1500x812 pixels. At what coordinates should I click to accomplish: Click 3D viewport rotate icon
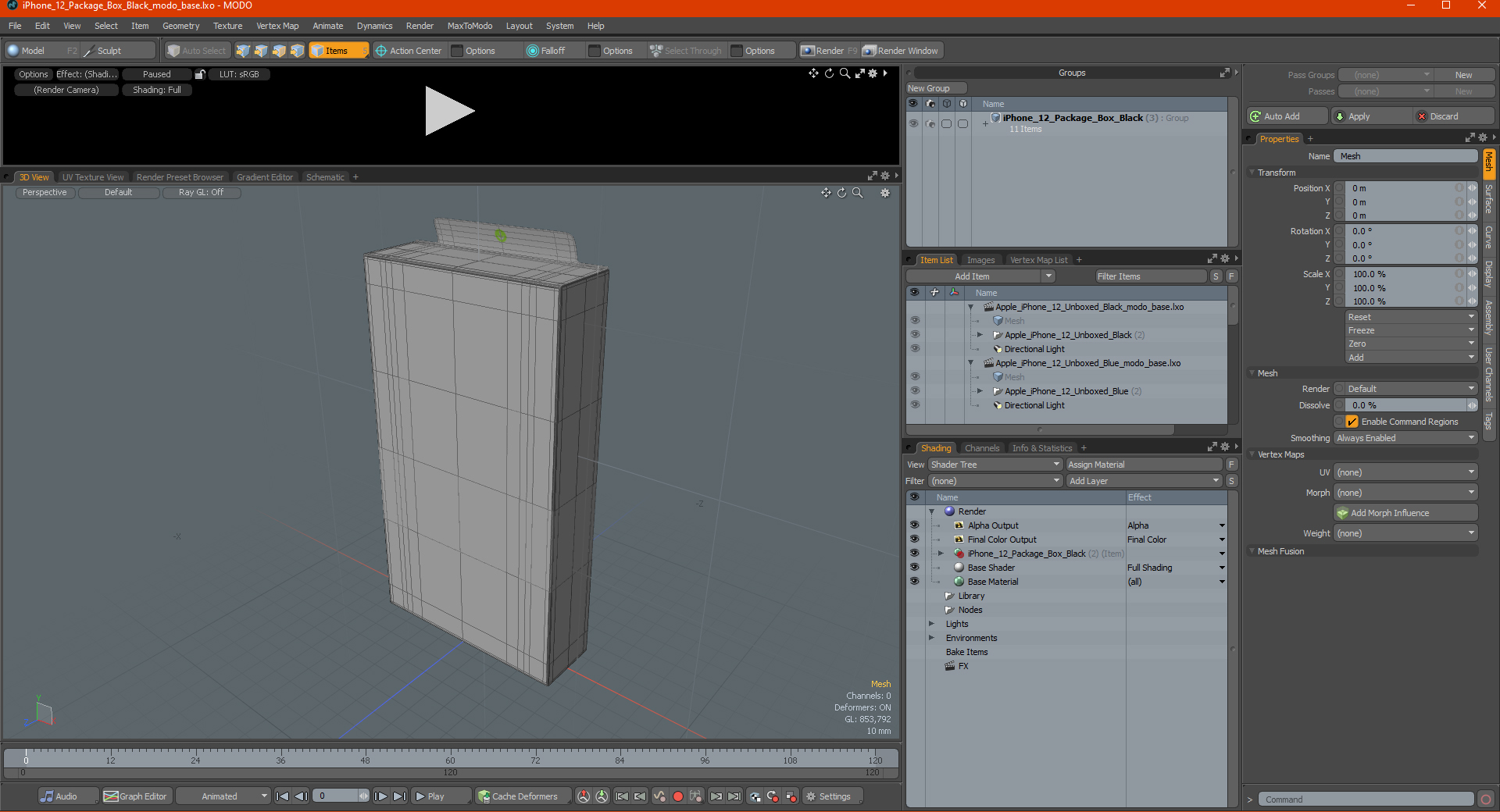tap(841, 193)
